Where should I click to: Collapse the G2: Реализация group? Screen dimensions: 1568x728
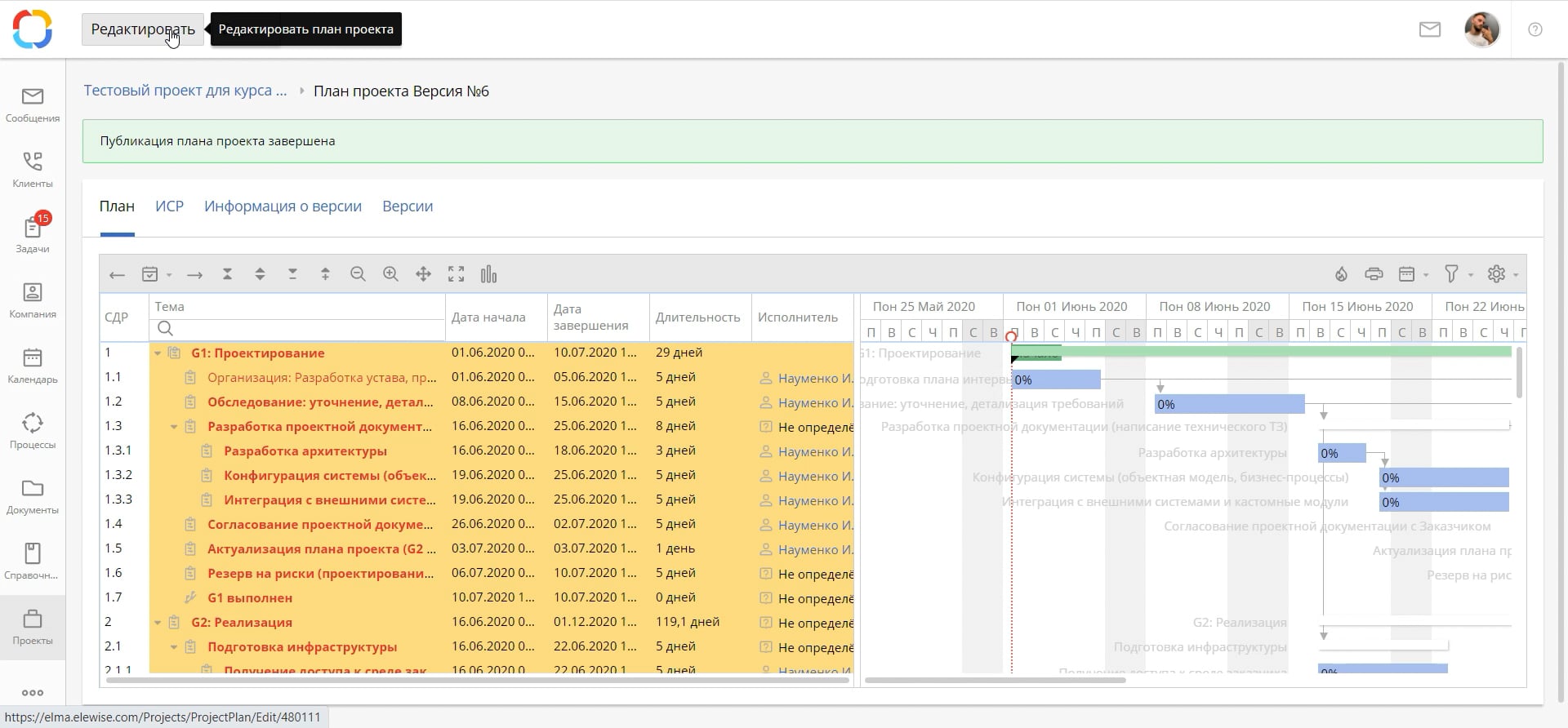158,623
